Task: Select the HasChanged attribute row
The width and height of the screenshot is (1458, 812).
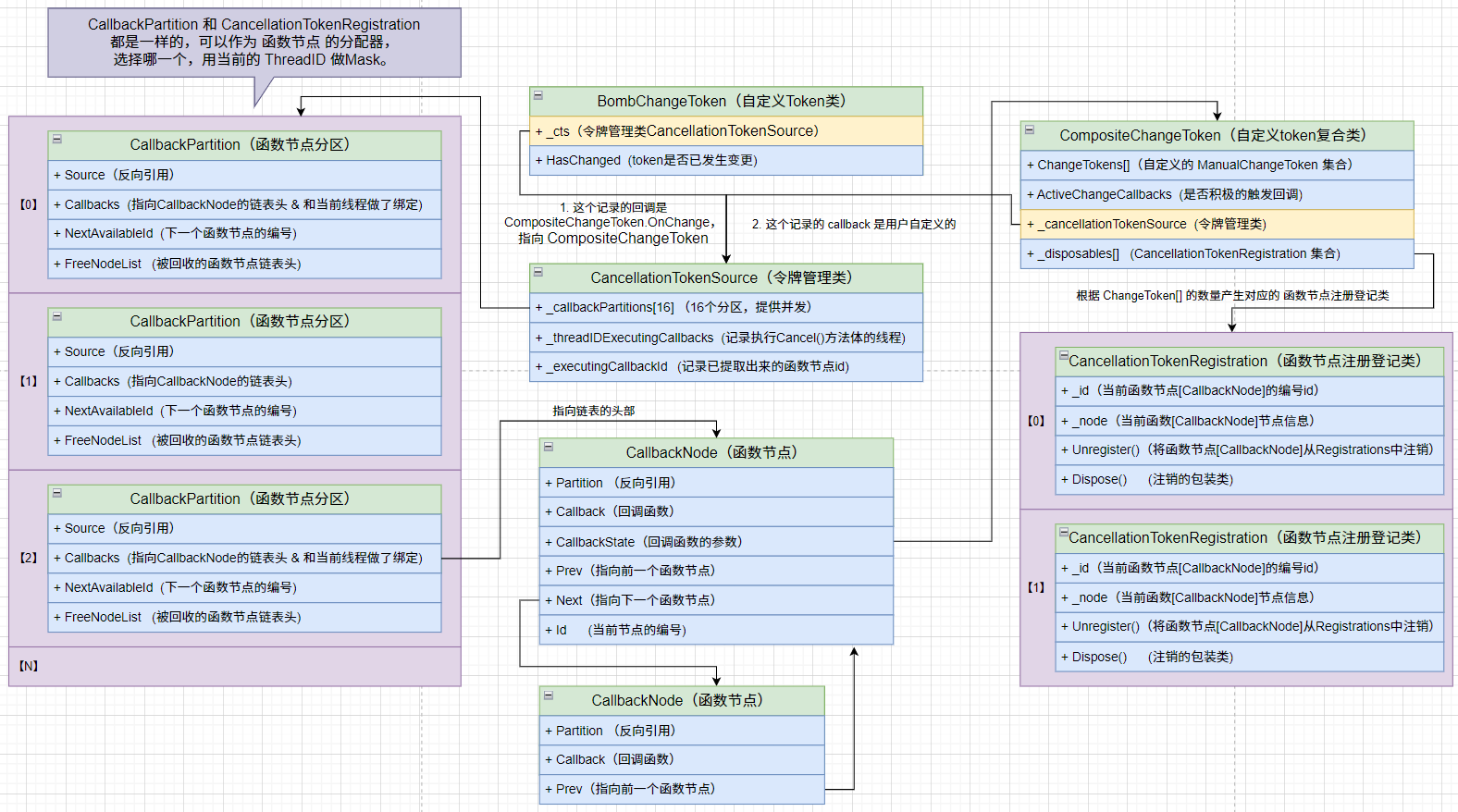Action: (726, 160)
